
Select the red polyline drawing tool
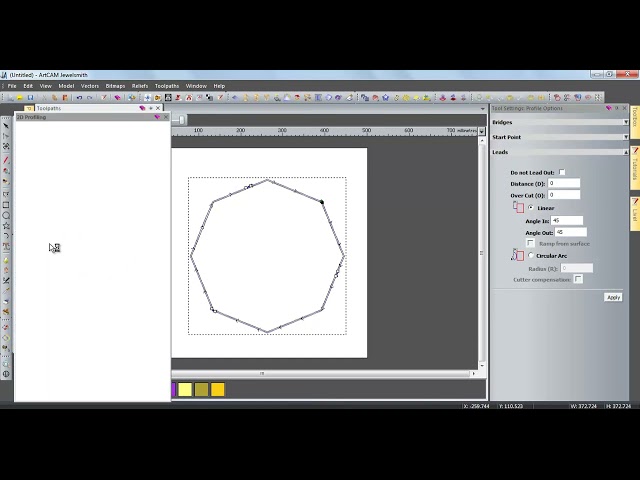pyautogui.click(x=6, y=160)
